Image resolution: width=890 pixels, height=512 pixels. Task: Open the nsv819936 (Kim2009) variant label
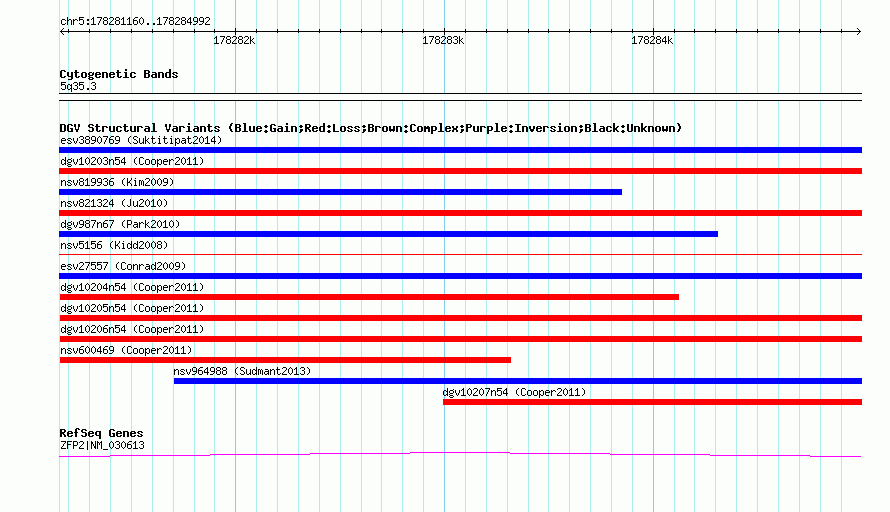tap(117, 182)
